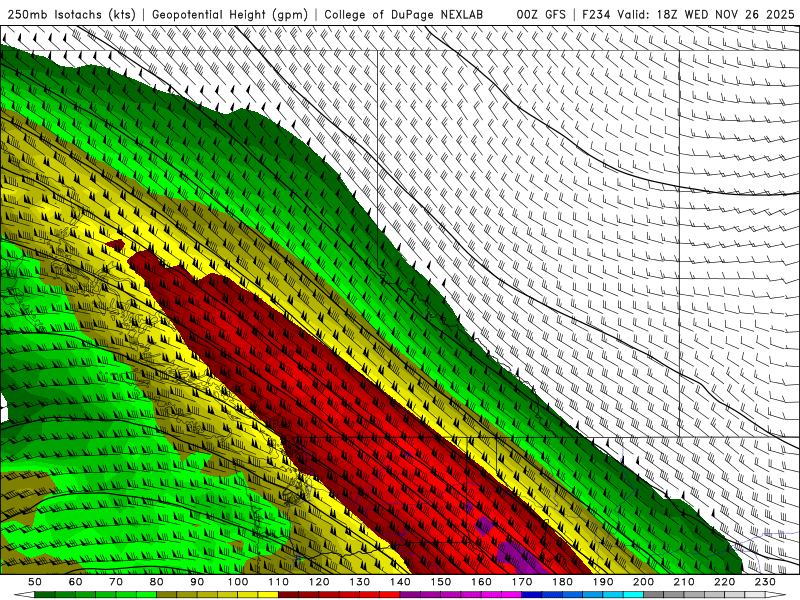Screen dimensions: 800x600
Task: Select the 100 legend scale label
Action: pos(238,582)
